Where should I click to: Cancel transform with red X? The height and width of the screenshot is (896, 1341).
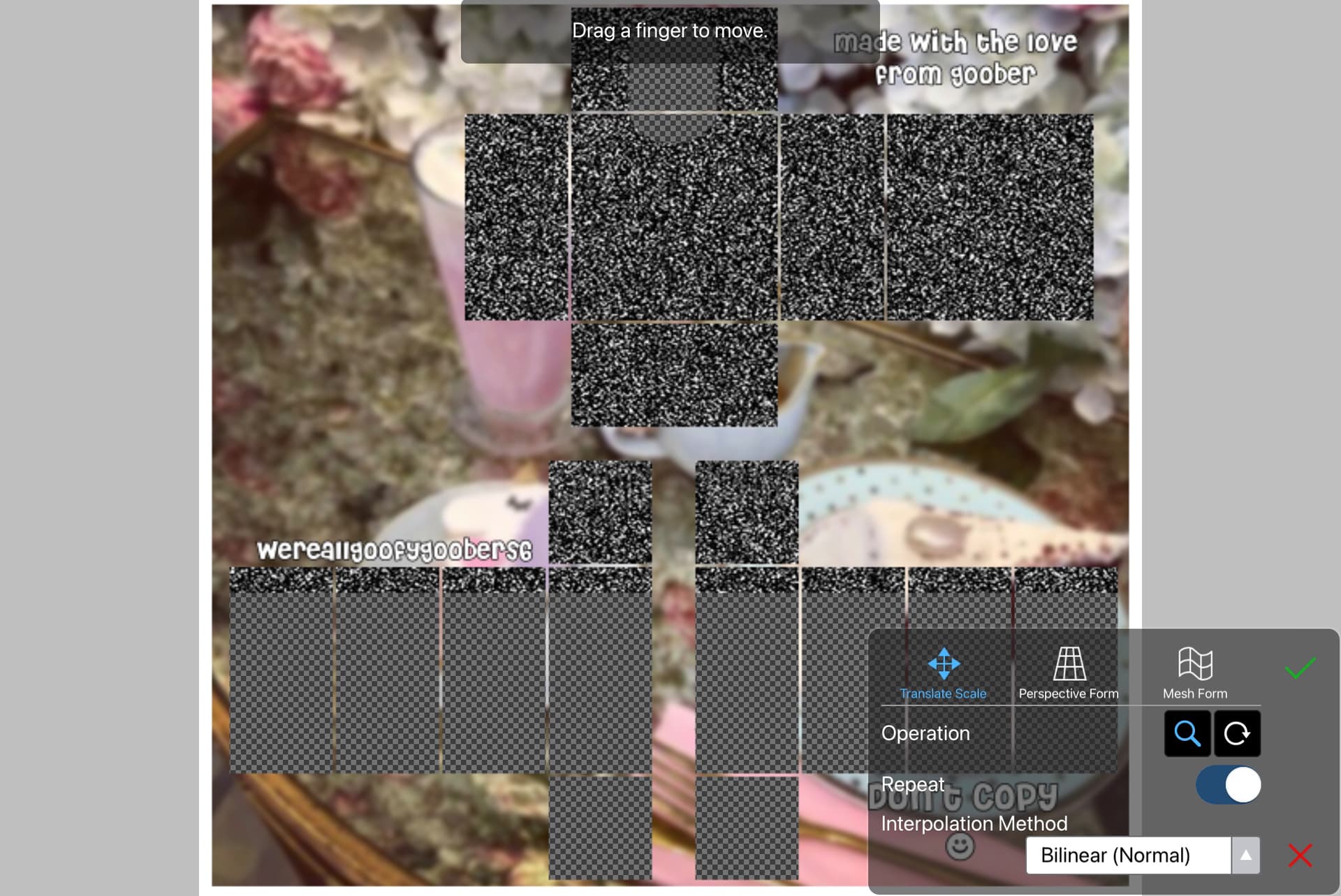click(1300, 855)
